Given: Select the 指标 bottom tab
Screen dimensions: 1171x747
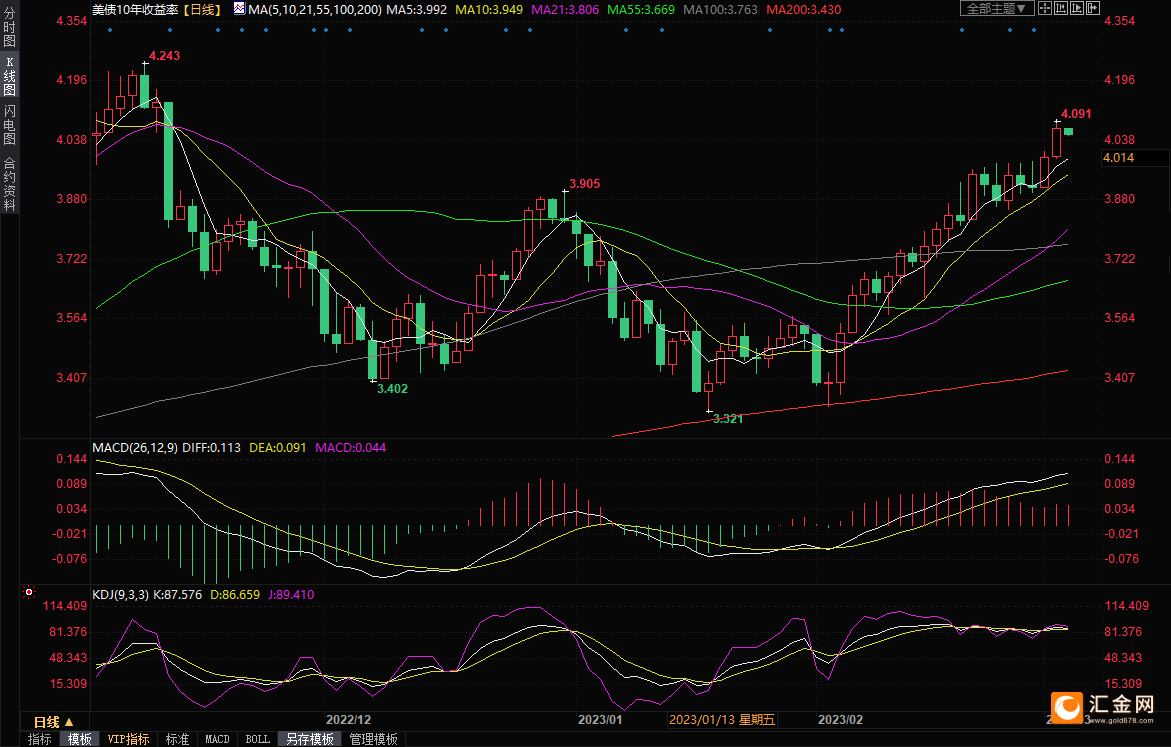Looking at the screenshot, I should tap(40, 739).
